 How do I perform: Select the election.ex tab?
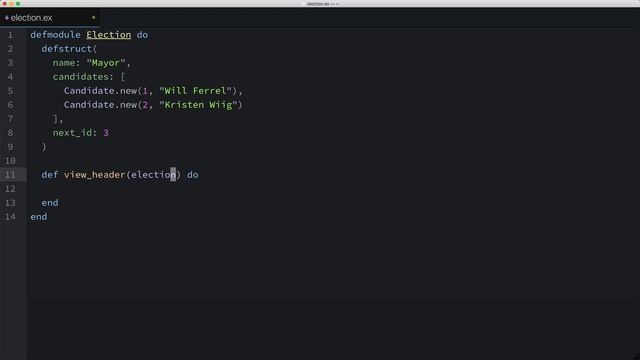(49, 18)
